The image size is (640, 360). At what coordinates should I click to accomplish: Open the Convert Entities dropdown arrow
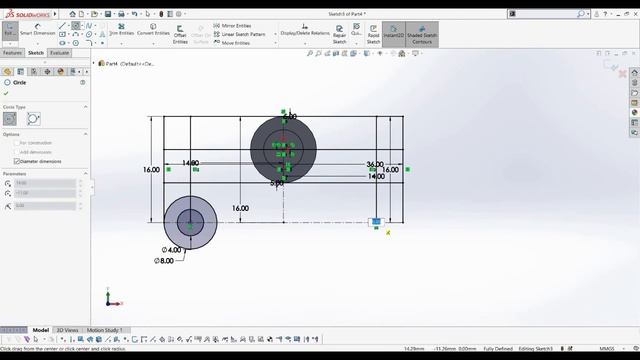[153, 44]
